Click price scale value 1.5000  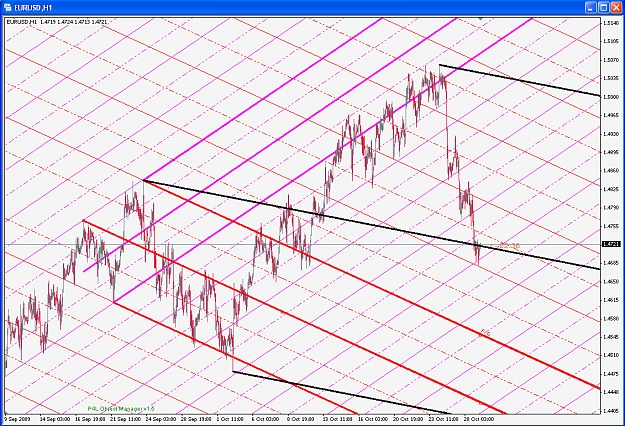pos(611,97)
